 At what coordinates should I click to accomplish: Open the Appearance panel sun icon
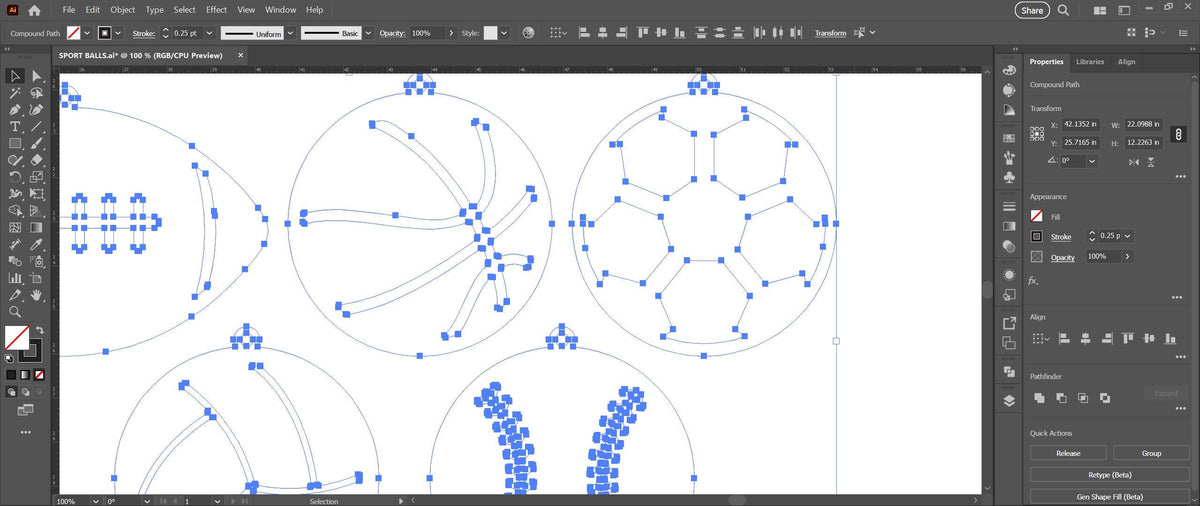coord(1009,274)
